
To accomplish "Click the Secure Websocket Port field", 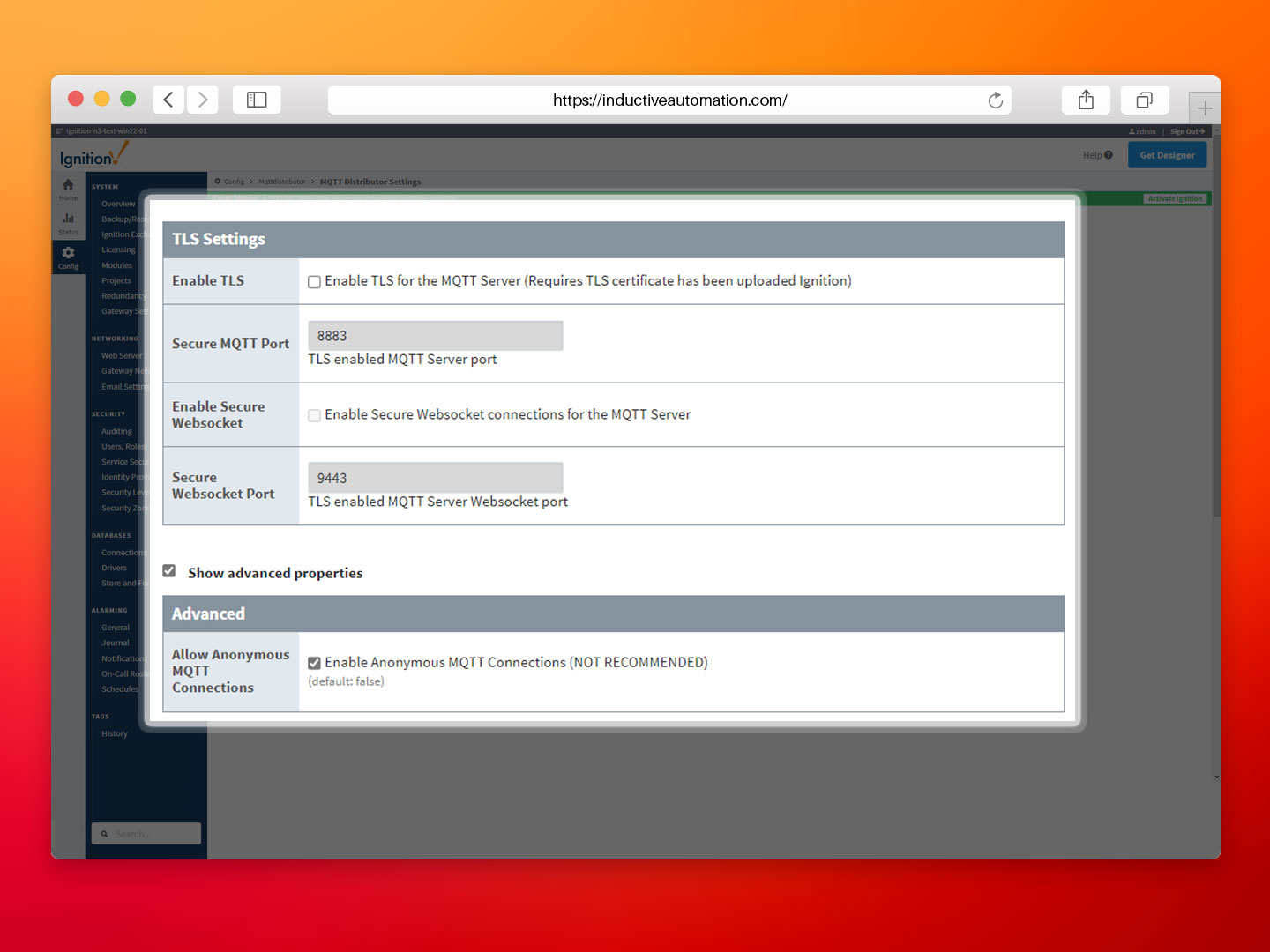I will click(436, 478).
